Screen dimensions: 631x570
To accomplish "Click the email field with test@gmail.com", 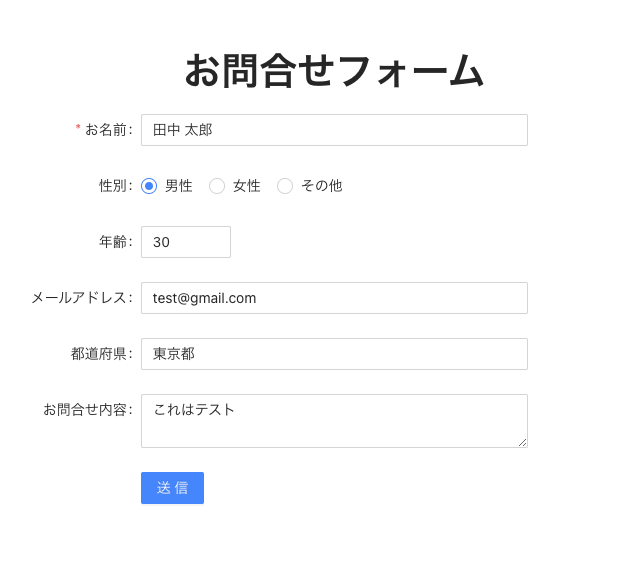I will [x=334, y=298].
